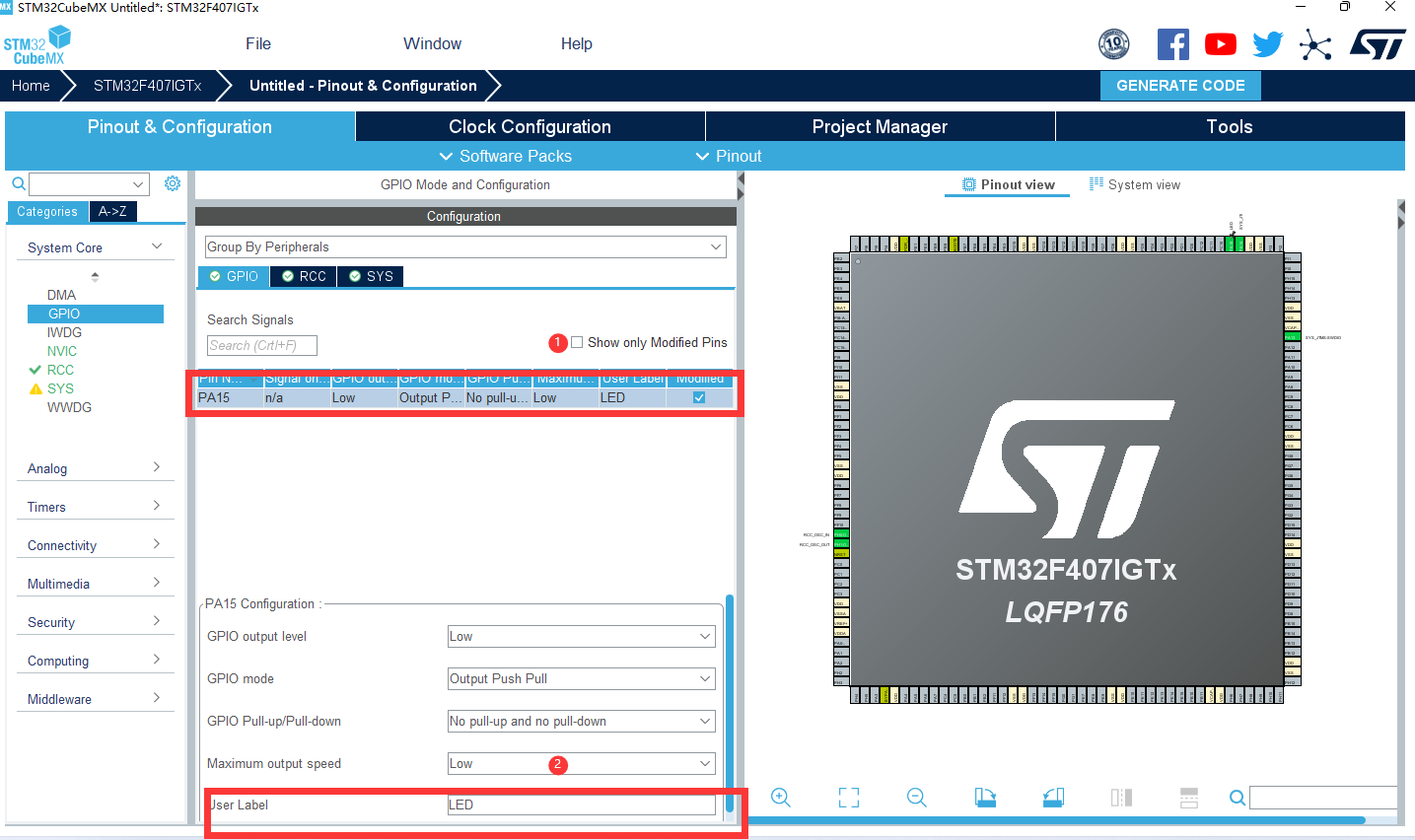The width and height of the screenshot is (1415, 840).
Task: Switch to the Clock Configuration tab
Action: point(530,126)
